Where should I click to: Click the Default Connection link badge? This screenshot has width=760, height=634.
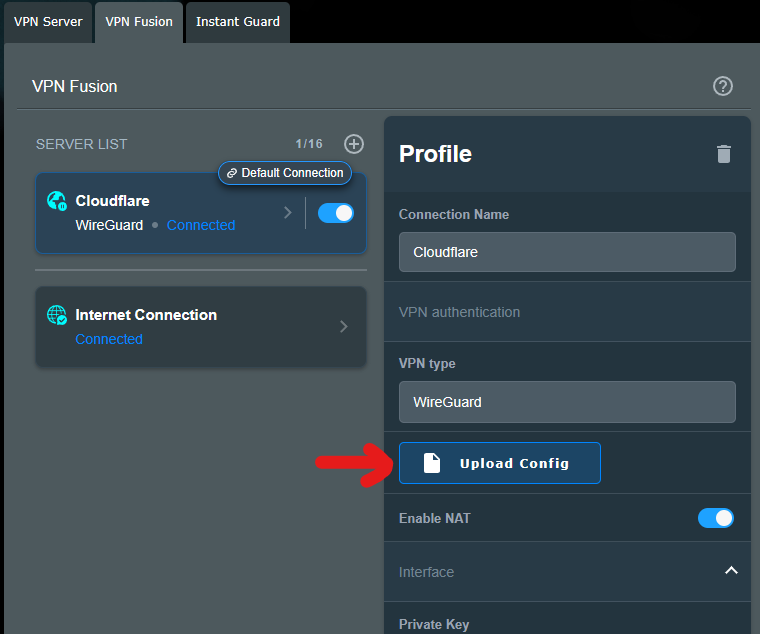tap(285, 173)
